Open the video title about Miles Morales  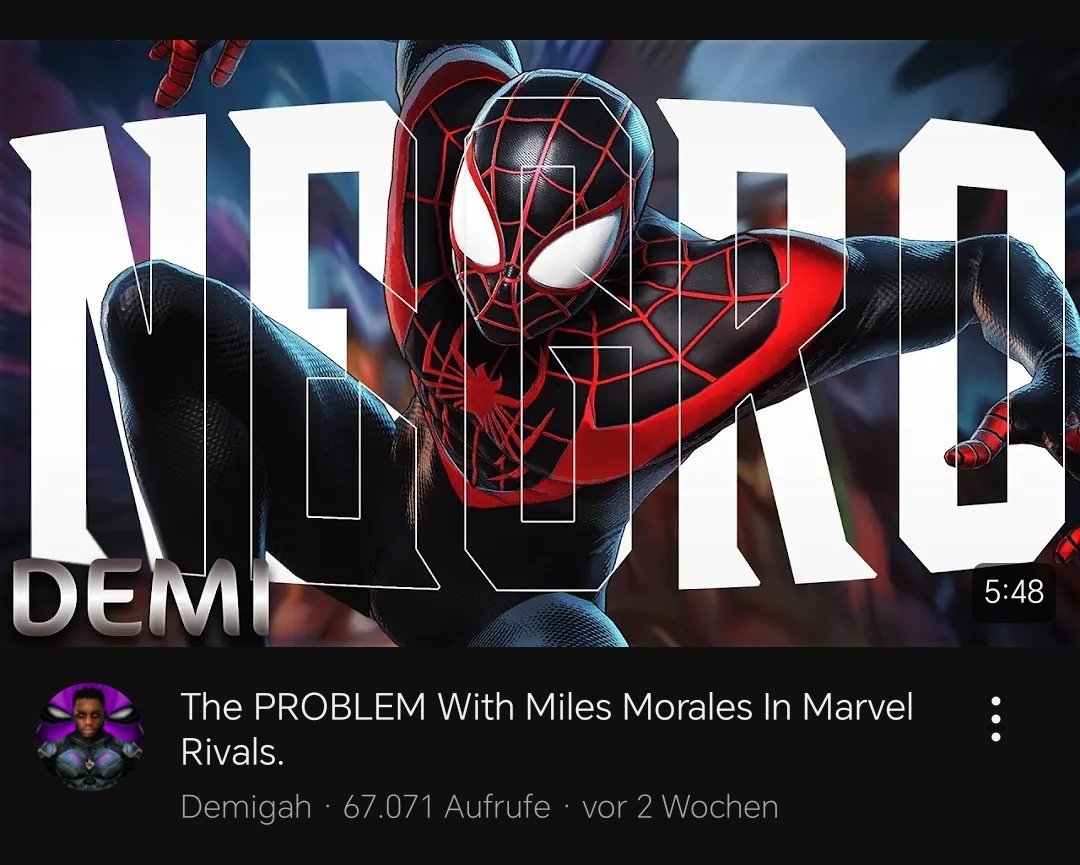click(x=547, y=730)
